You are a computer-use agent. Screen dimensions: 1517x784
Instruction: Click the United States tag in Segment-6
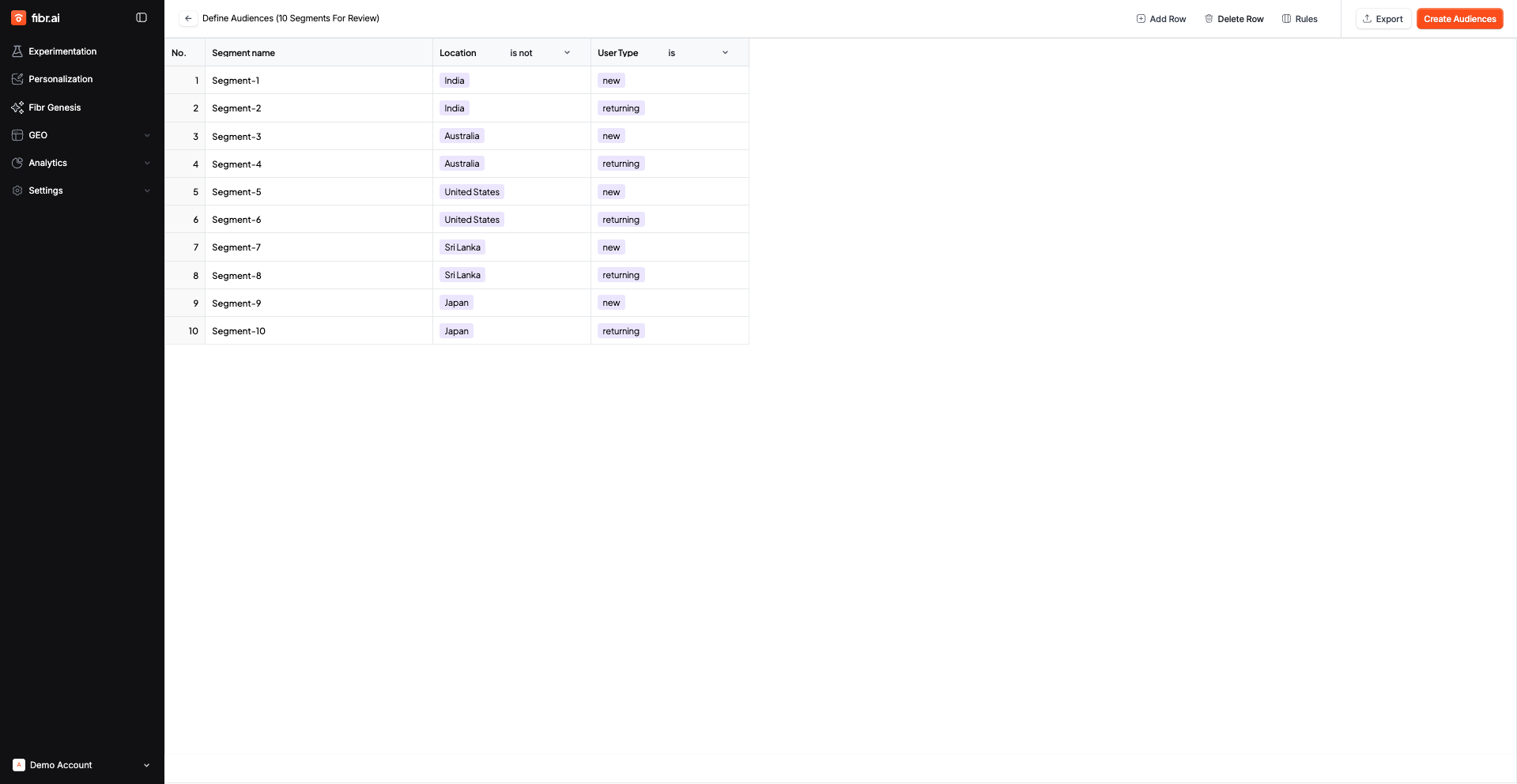[472, 220]
